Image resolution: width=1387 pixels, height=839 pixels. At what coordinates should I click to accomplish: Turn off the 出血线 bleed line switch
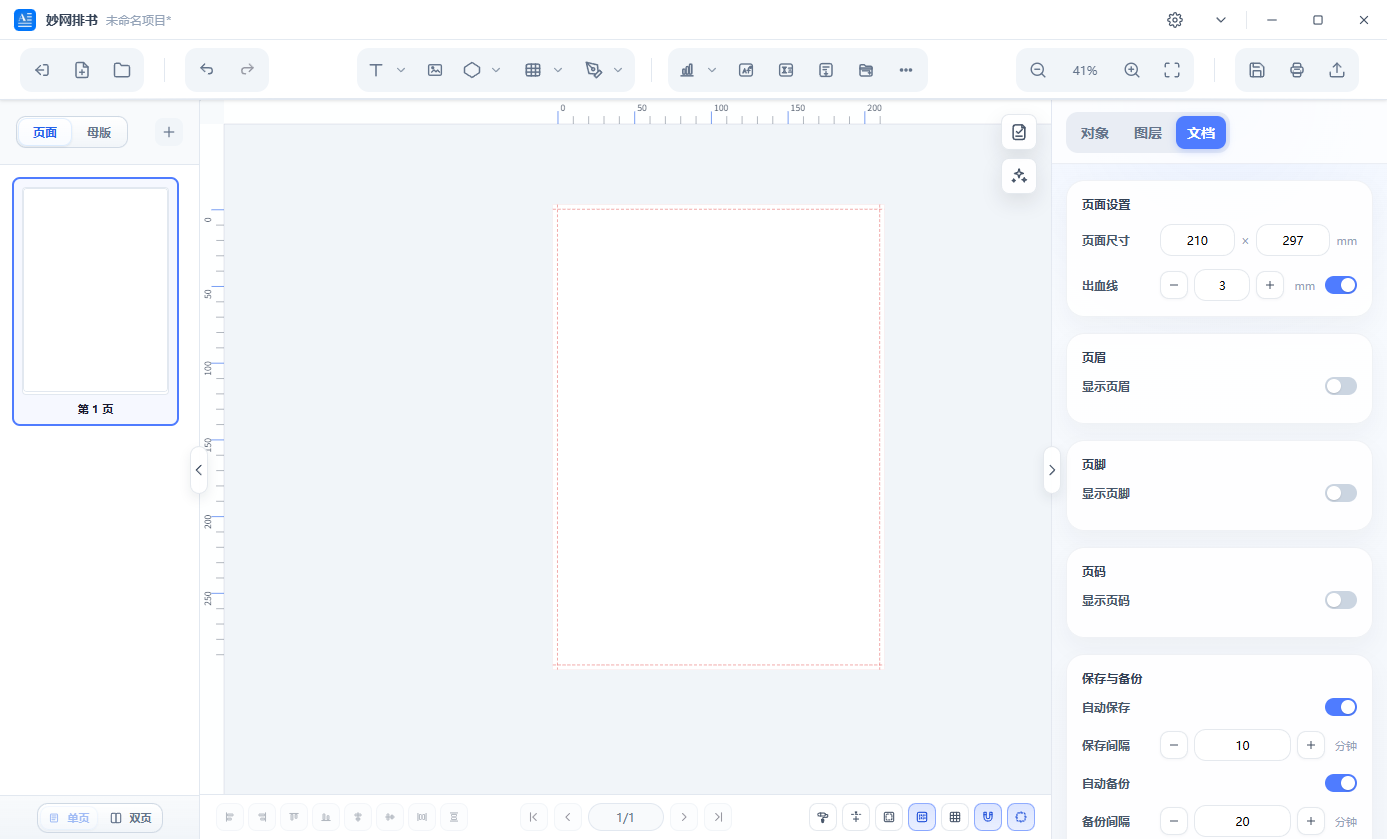1341,285
